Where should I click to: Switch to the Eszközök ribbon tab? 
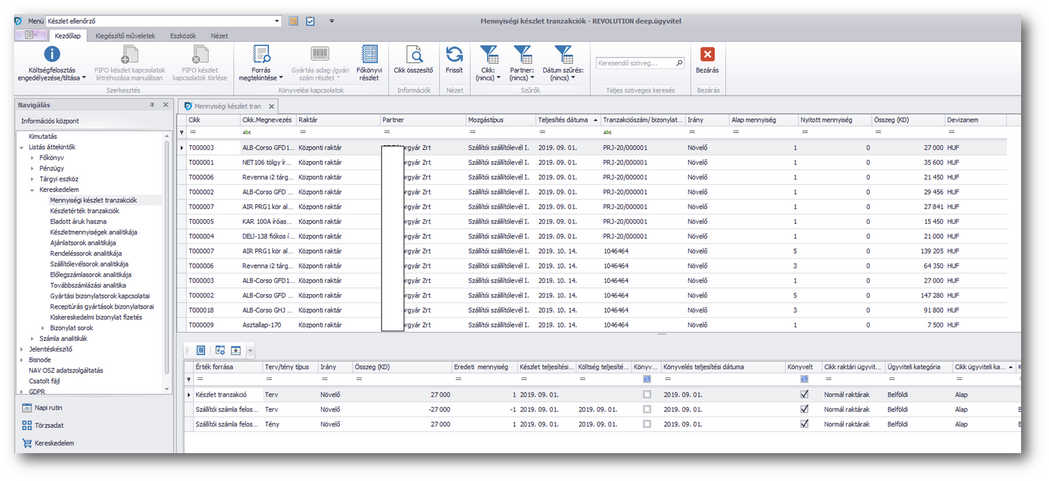point(182,34)
